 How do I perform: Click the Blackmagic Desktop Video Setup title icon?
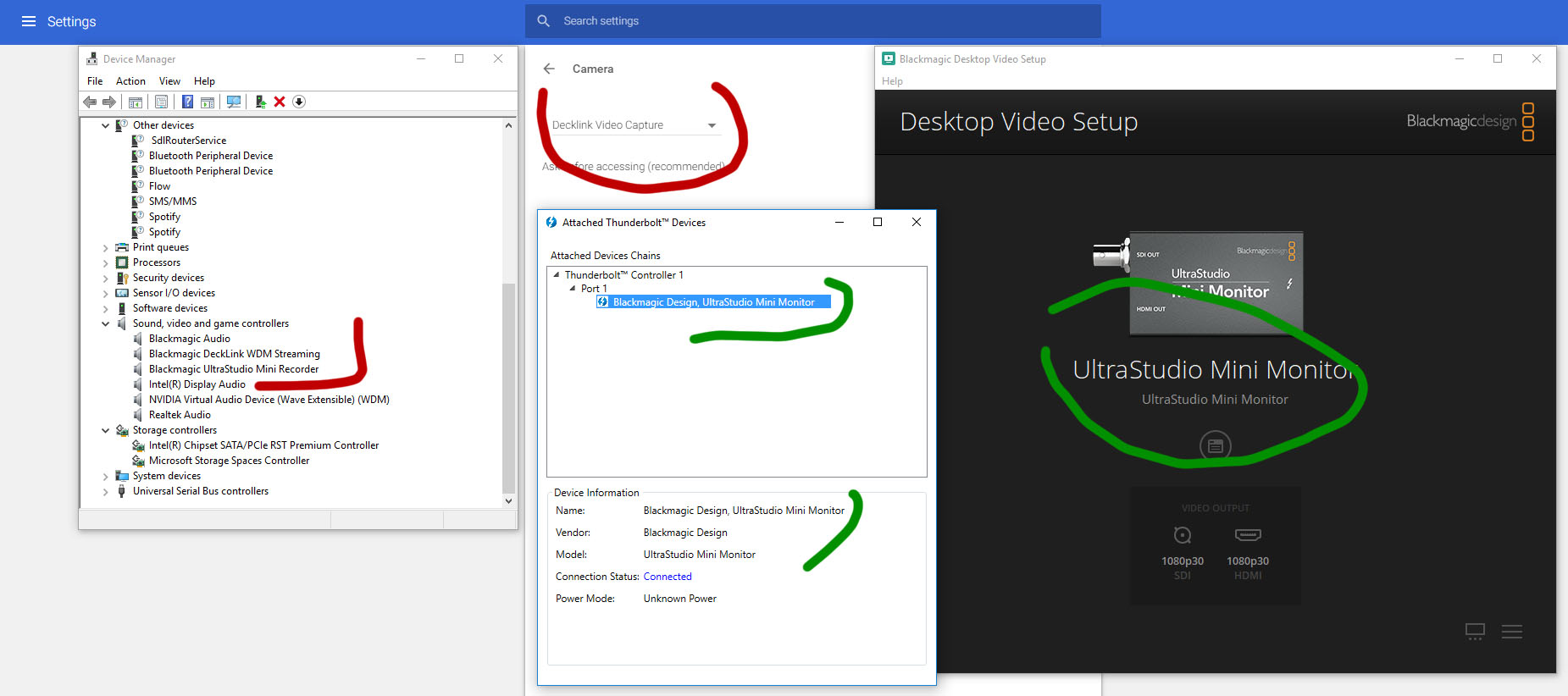889,58
